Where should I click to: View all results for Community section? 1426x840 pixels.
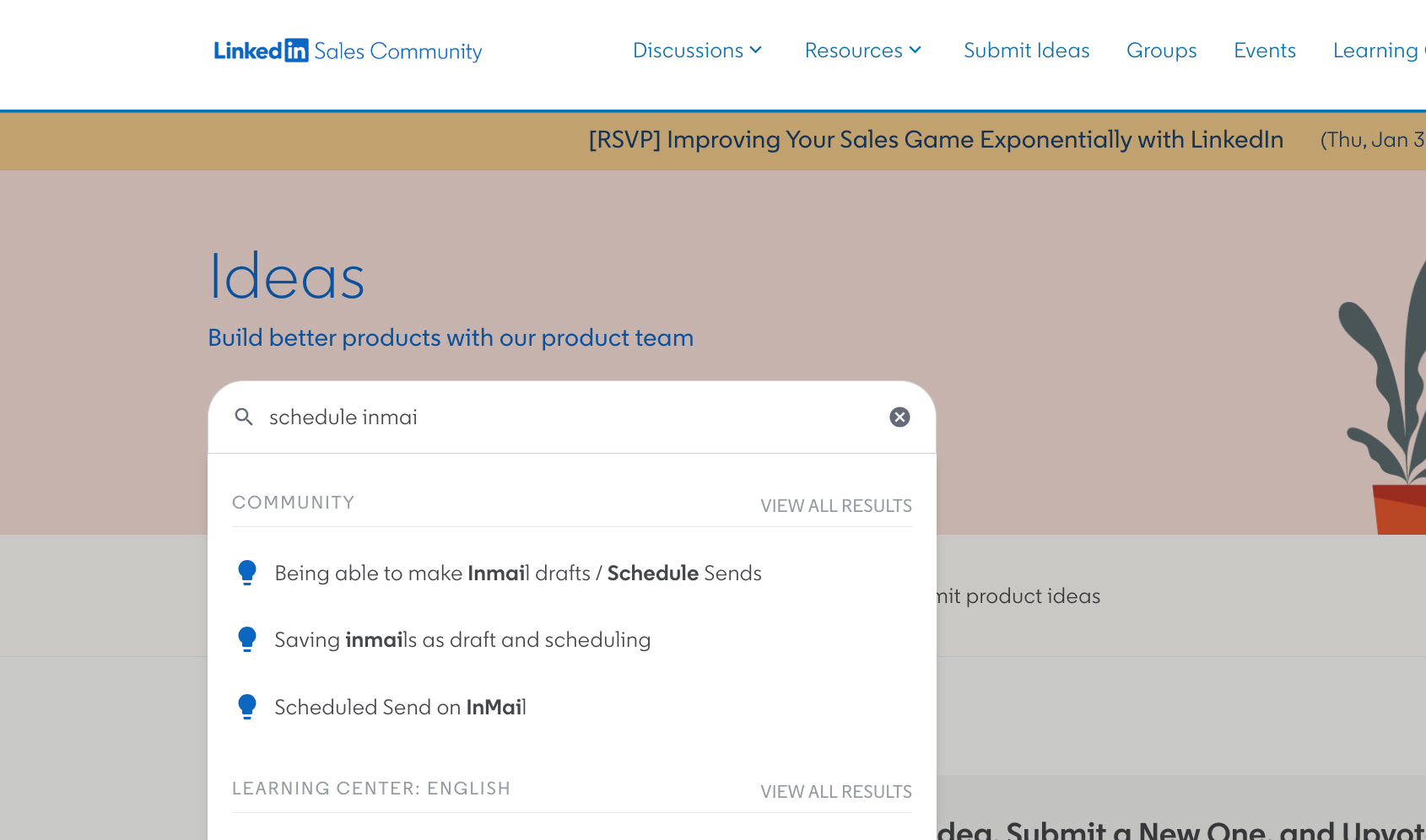[836, 505]
